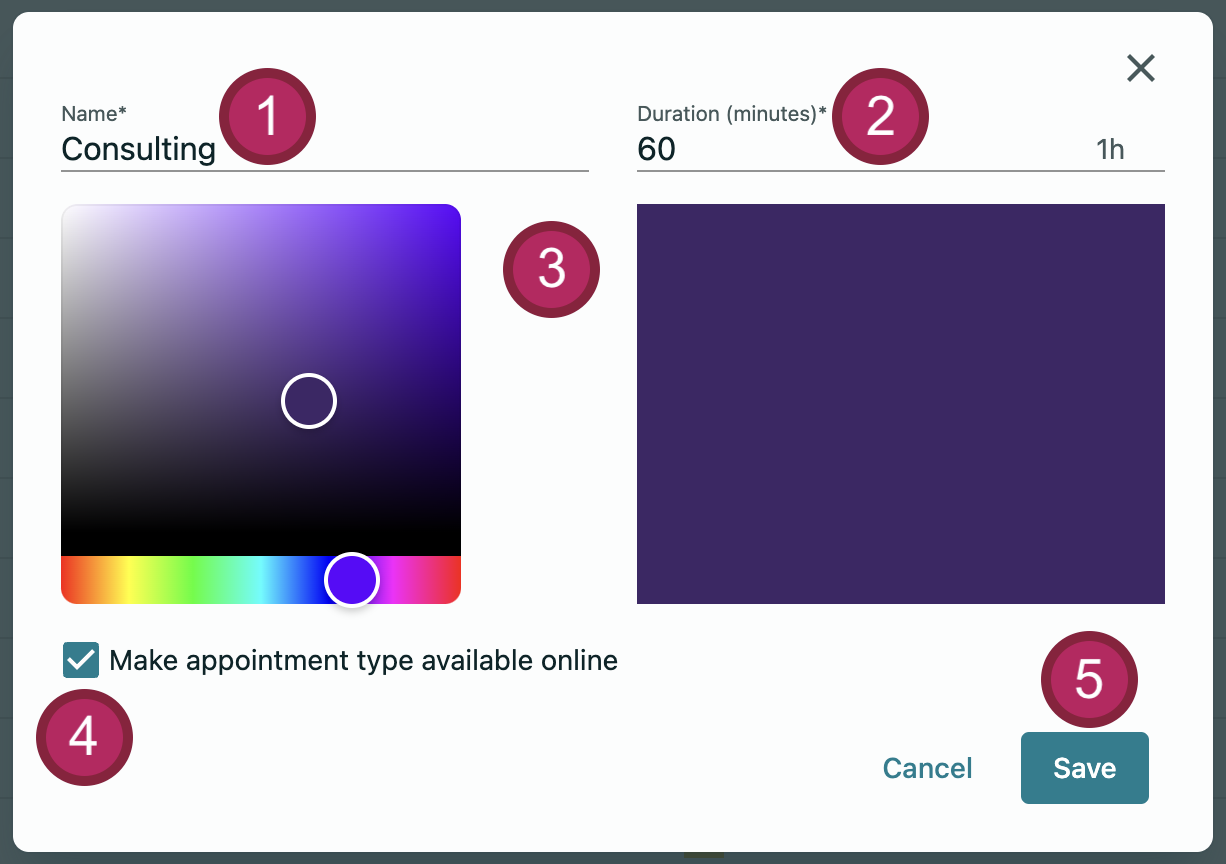Click numbered marker 3 near color picker
This screenshot has width=1226, height=864.
tap(551, 269)
